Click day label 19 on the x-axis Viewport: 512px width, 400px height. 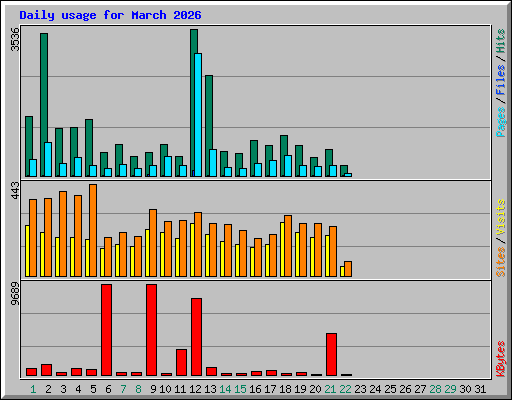[x=300, y=389]
